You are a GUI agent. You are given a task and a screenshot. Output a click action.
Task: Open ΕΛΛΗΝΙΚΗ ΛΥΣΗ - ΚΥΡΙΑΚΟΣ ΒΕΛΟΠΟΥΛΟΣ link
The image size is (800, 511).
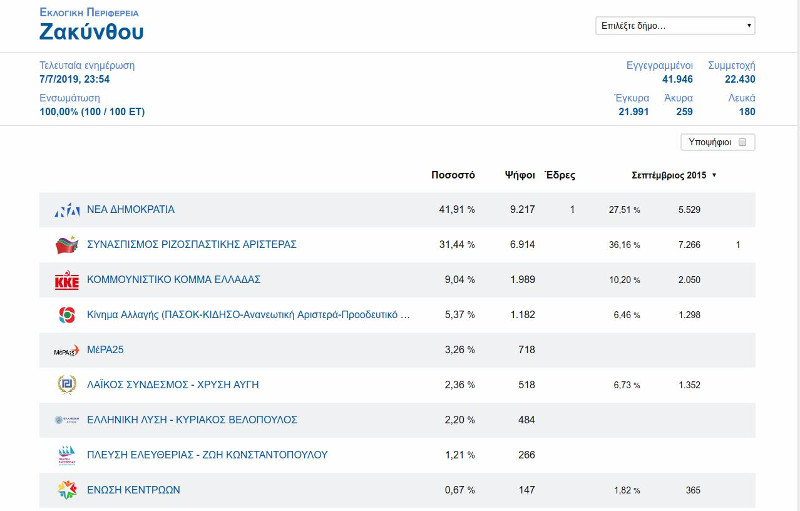coord(192,420)
